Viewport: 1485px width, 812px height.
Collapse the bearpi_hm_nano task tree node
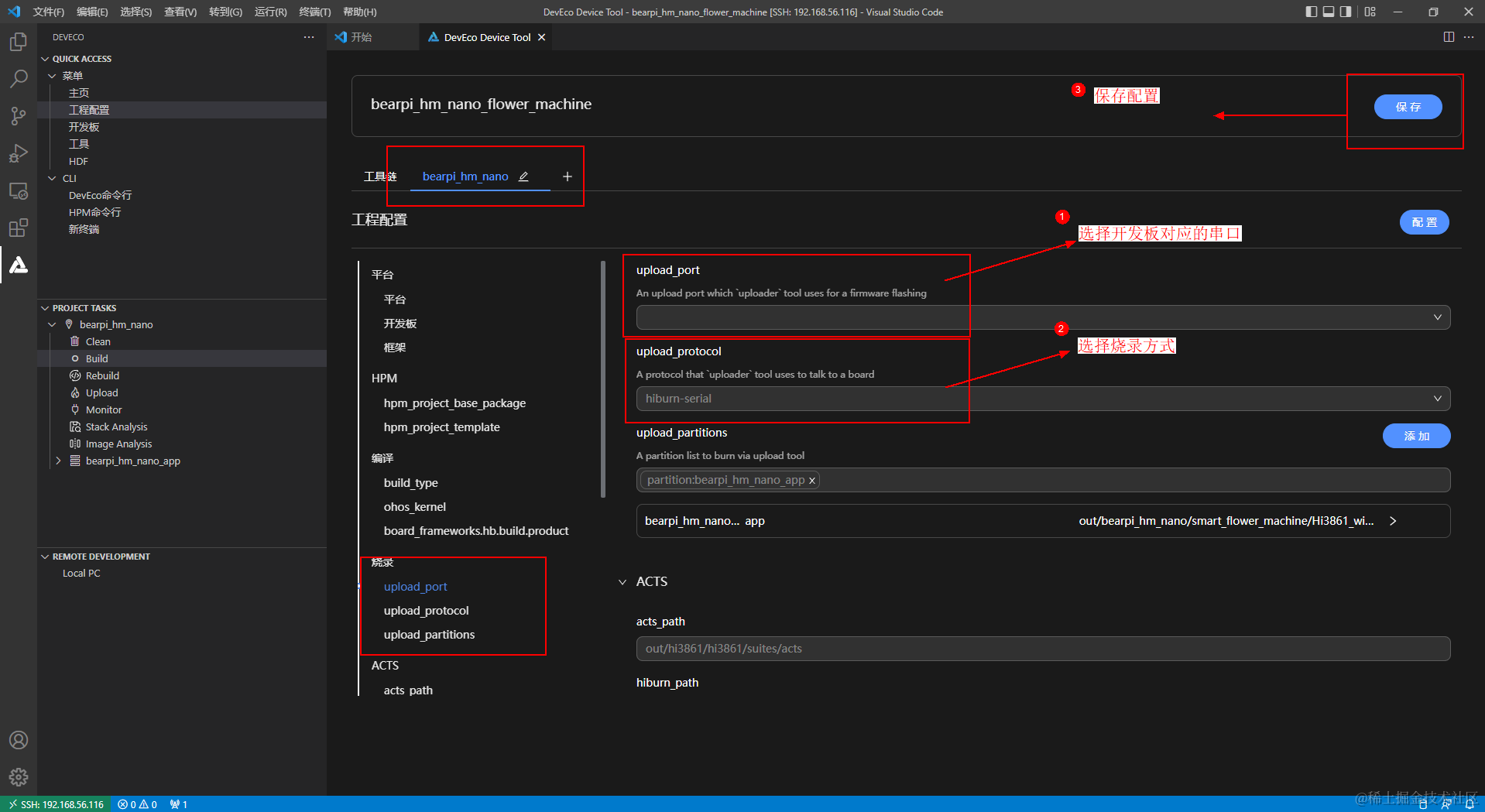pyautogui.click(x=52, y=324)
